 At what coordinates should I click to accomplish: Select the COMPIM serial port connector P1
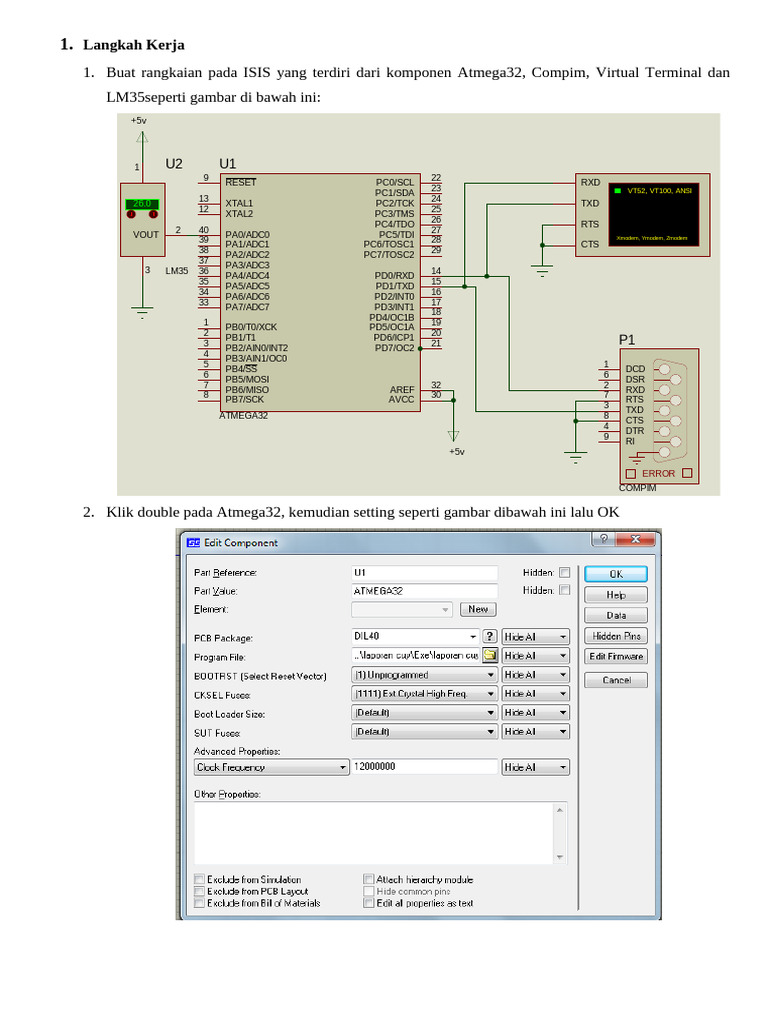click(659, 412)
